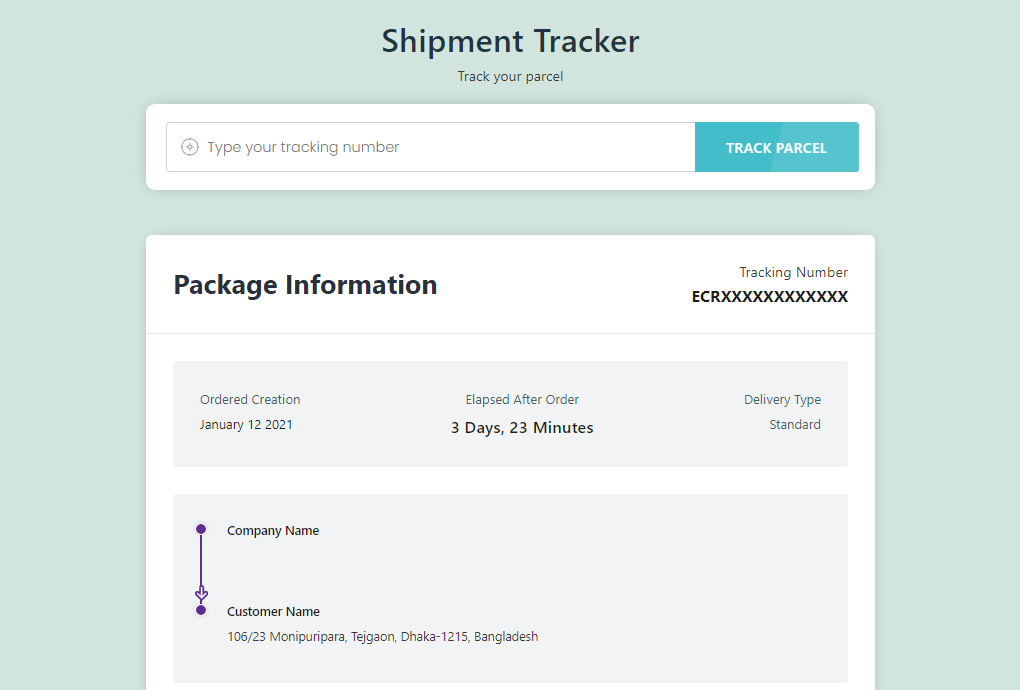
Task: Select the January 12 2021 date
Action: click(246, 425)
